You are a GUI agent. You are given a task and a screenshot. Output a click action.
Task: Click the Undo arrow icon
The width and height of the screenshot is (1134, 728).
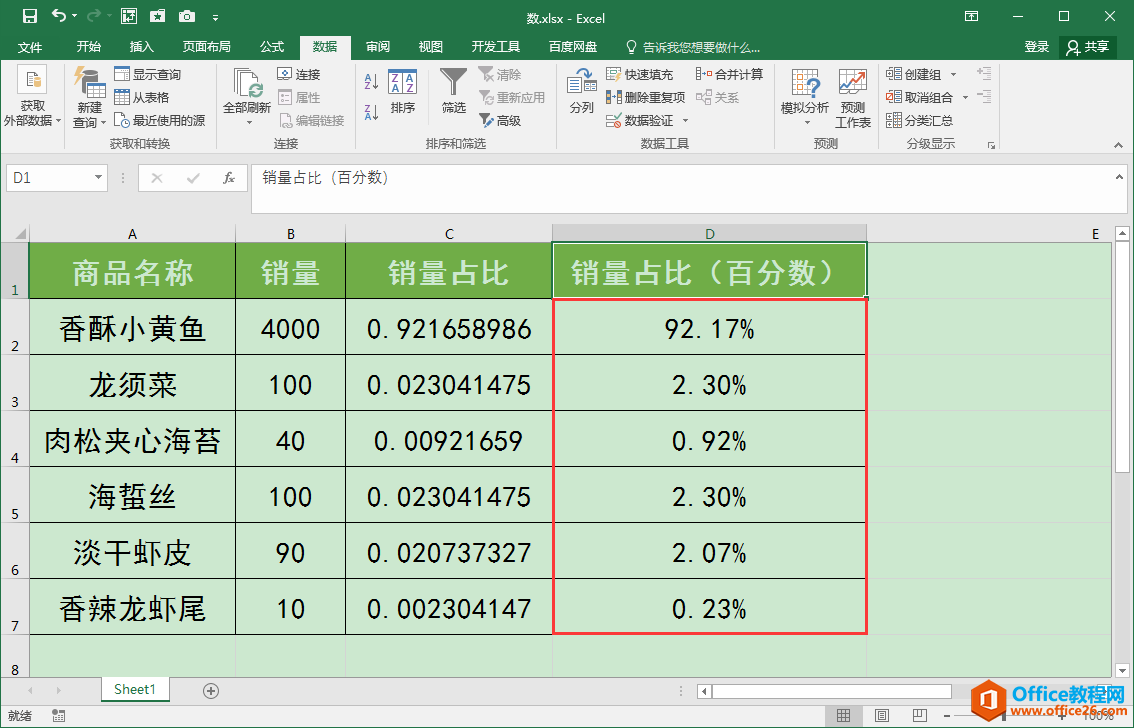(59, 16)
